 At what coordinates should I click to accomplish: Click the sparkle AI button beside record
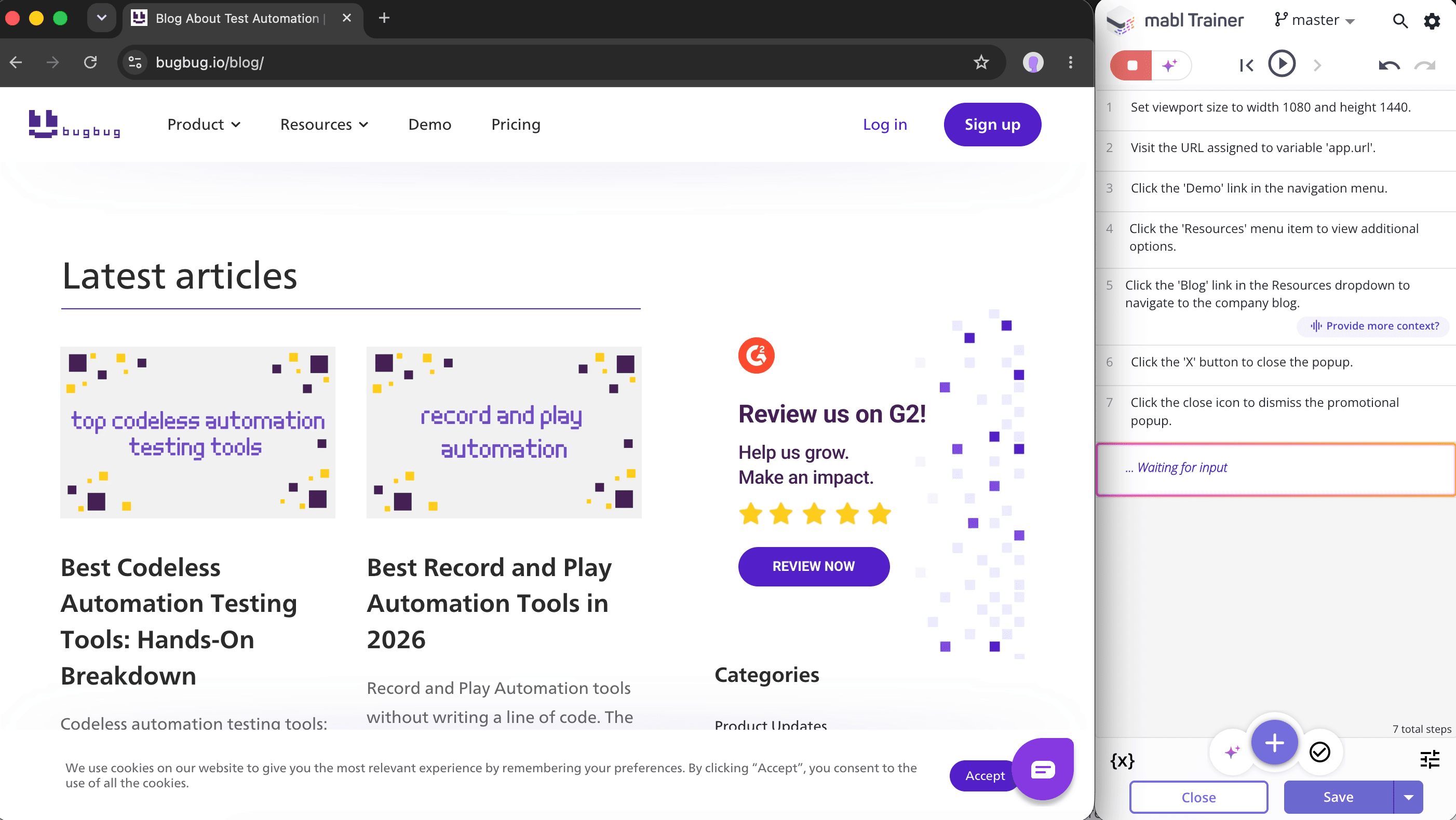[1170, 65]
